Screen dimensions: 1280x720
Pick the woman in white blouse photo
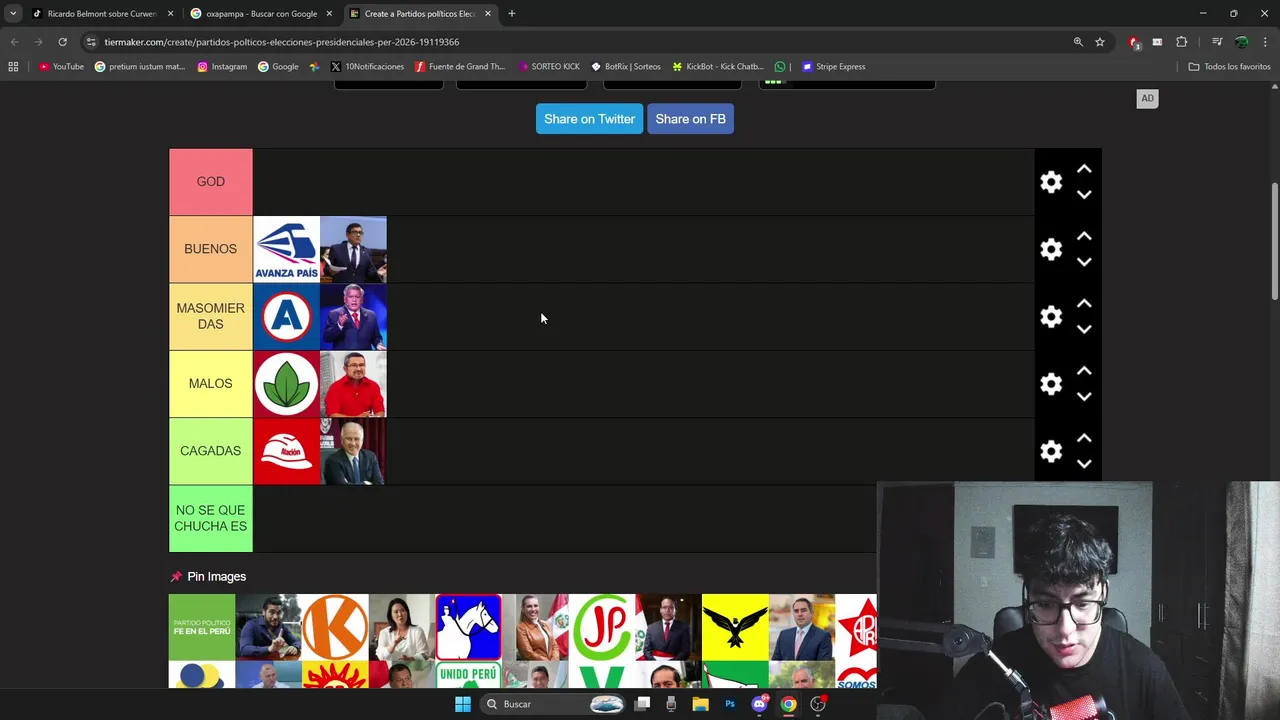(x=402, y=627)
